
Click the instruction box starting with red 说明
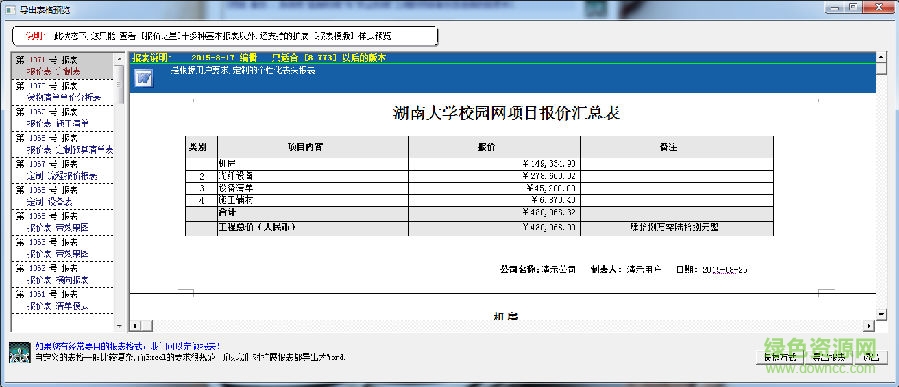[225, 36]
